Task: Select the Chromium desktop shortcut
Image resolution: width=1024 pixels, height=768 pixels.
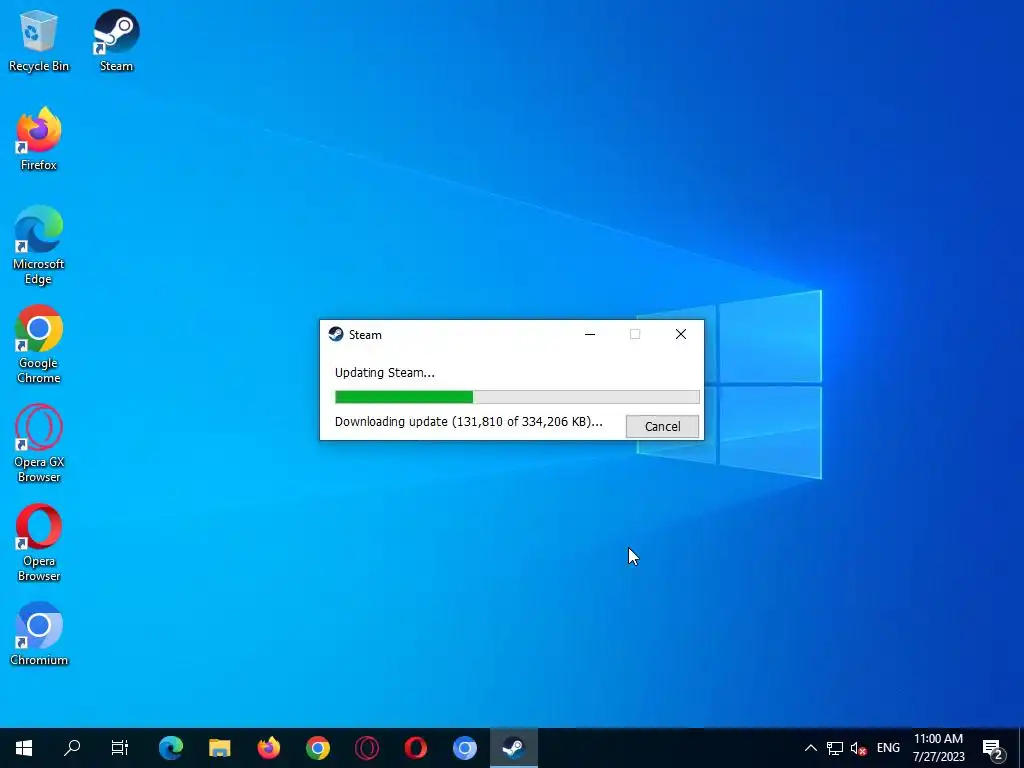Action: click(x=39, y=634)
